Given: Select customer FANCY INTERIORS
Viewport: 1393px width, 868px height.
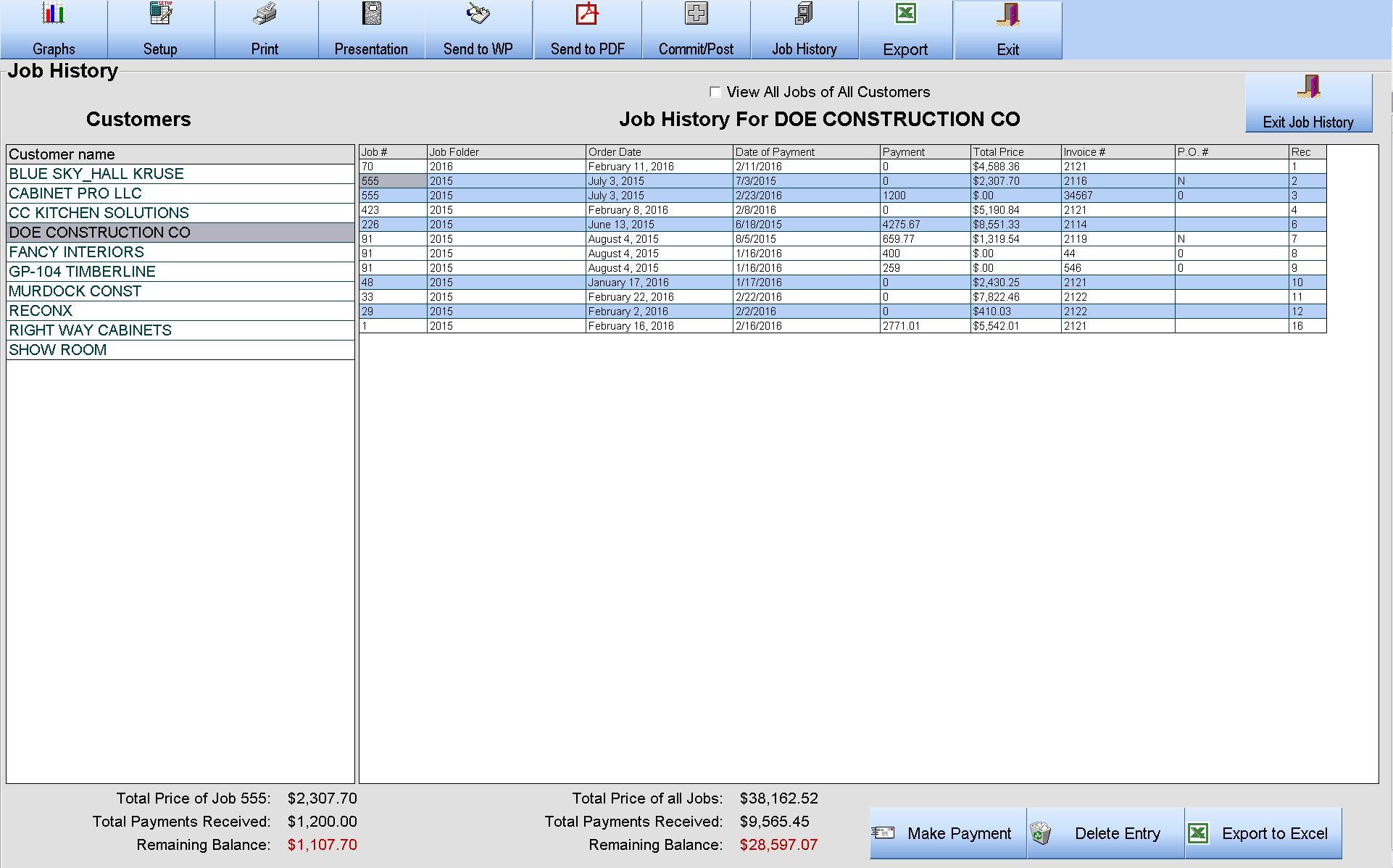Looking at the screenshot, I should coord(180,252).
